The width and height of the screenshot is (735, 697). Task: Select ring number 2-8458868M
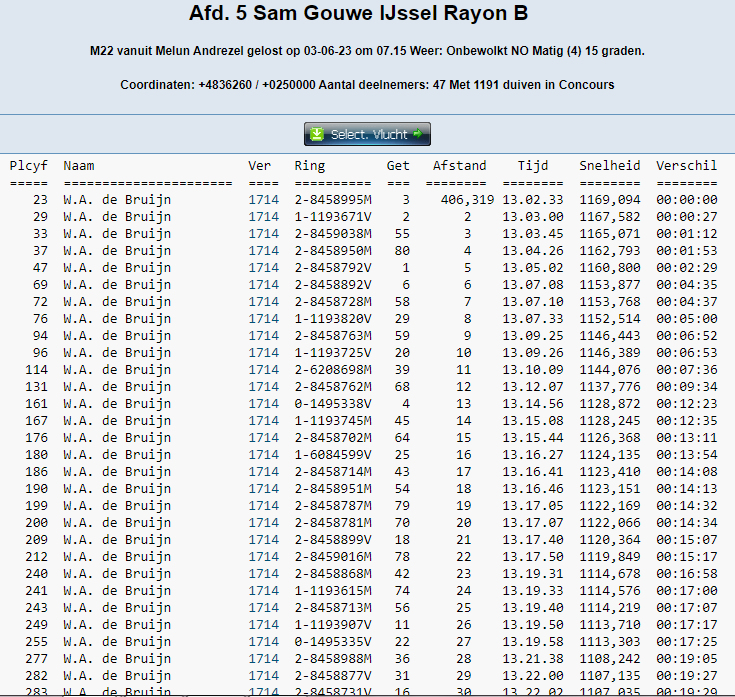tap(333, 574)
